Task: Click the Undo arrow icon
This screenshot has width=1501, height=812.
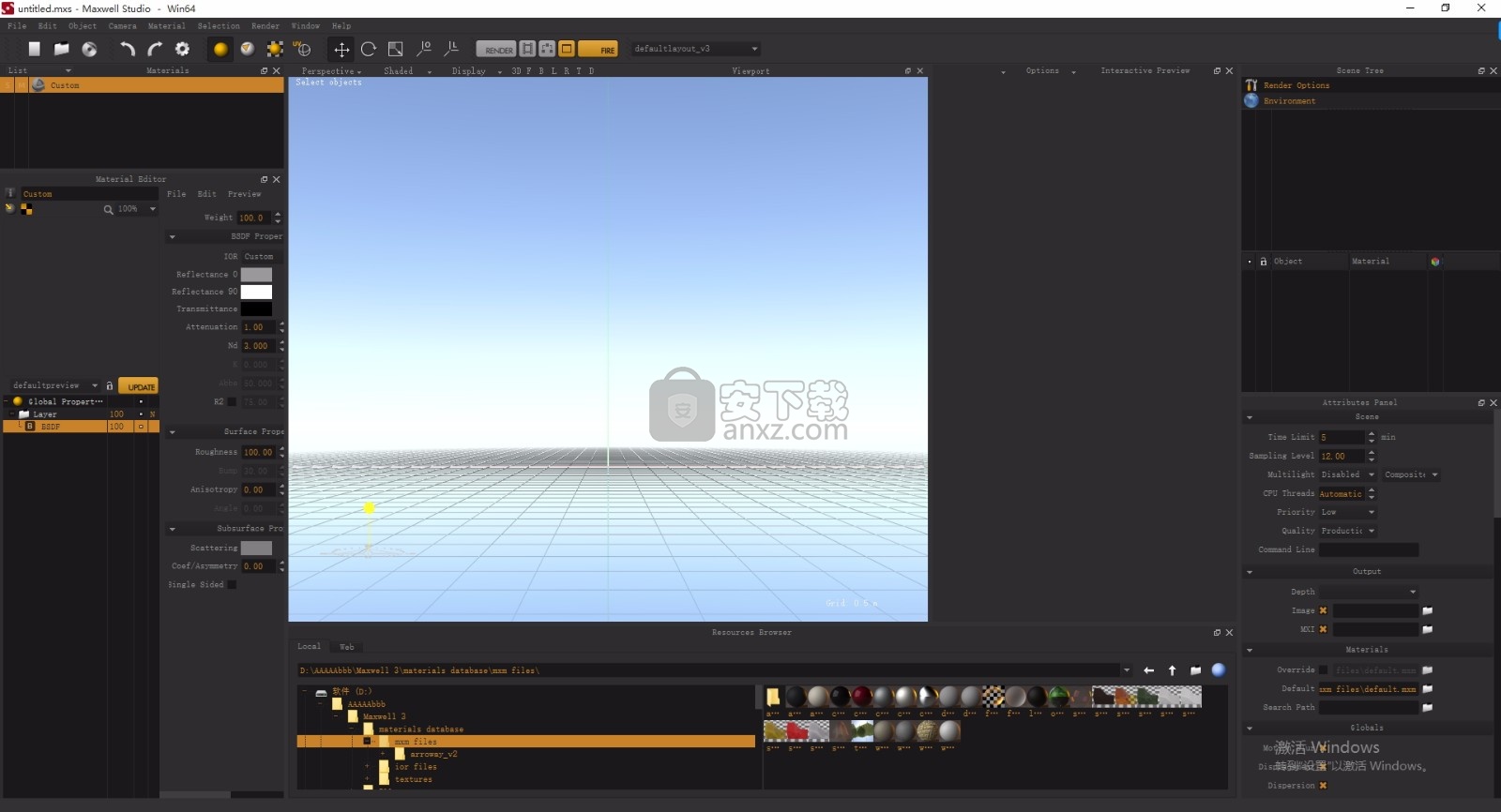Action: pos(127,49)
